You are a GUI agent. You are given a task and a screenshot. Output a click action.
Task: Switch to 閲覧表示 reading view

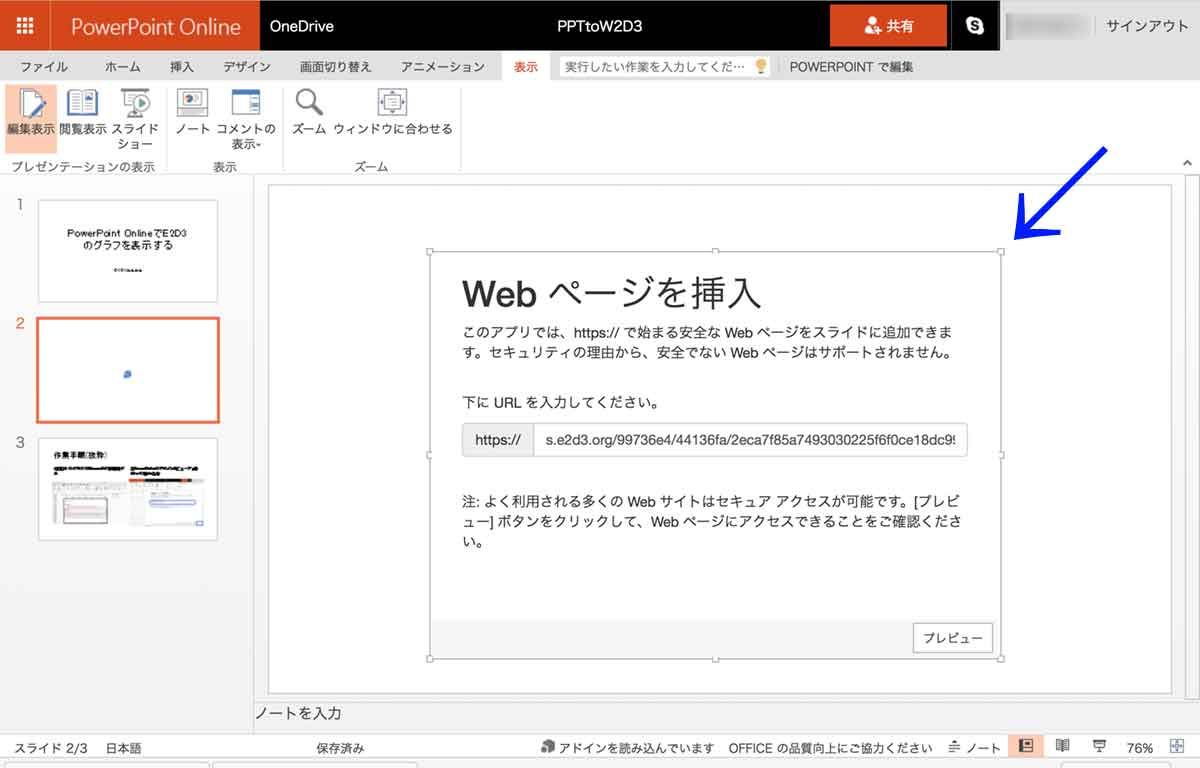coord(83,113)
